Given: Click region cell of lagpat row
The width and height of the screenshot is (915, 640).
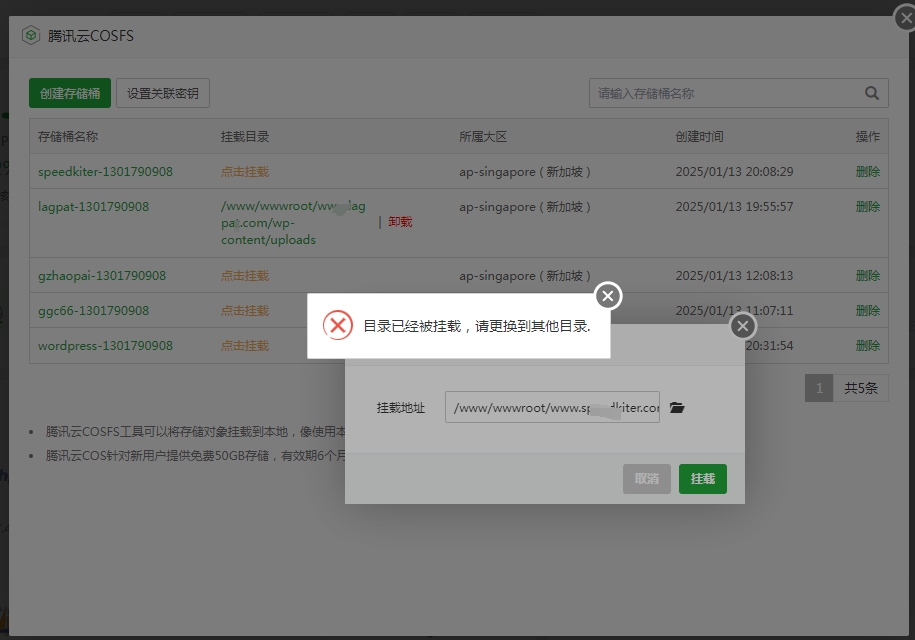Looking at the screenshot, I should pyautogui.click(x=525, y=207).
